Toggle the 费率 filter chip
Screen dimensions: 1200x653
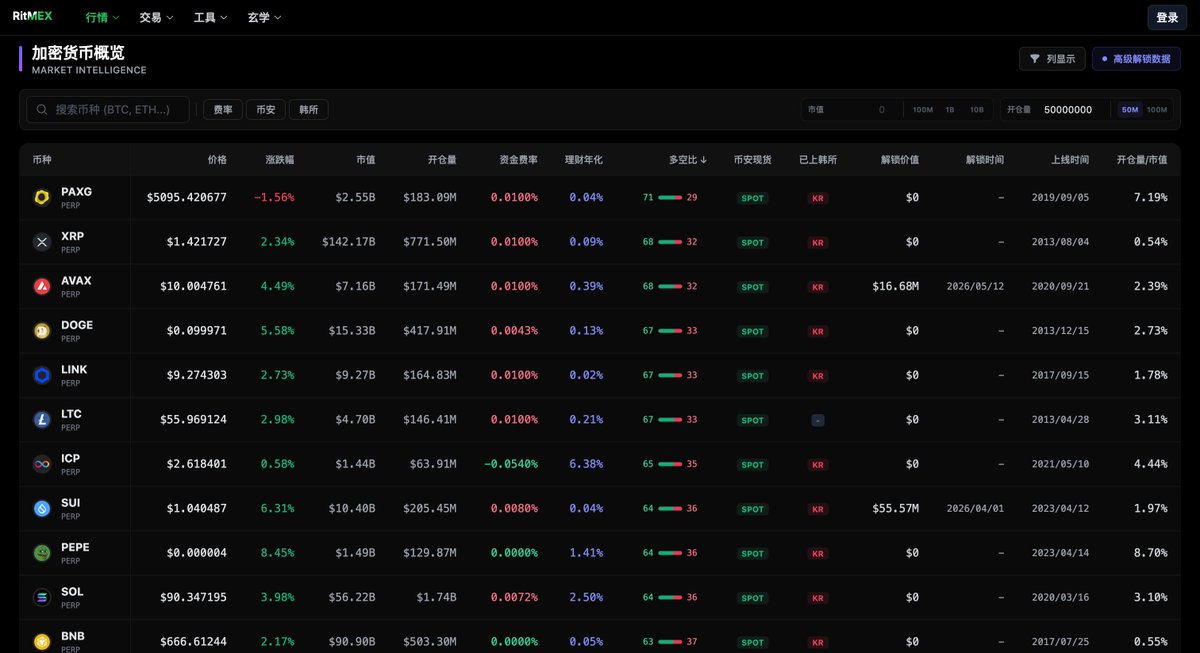pos(222,110)
